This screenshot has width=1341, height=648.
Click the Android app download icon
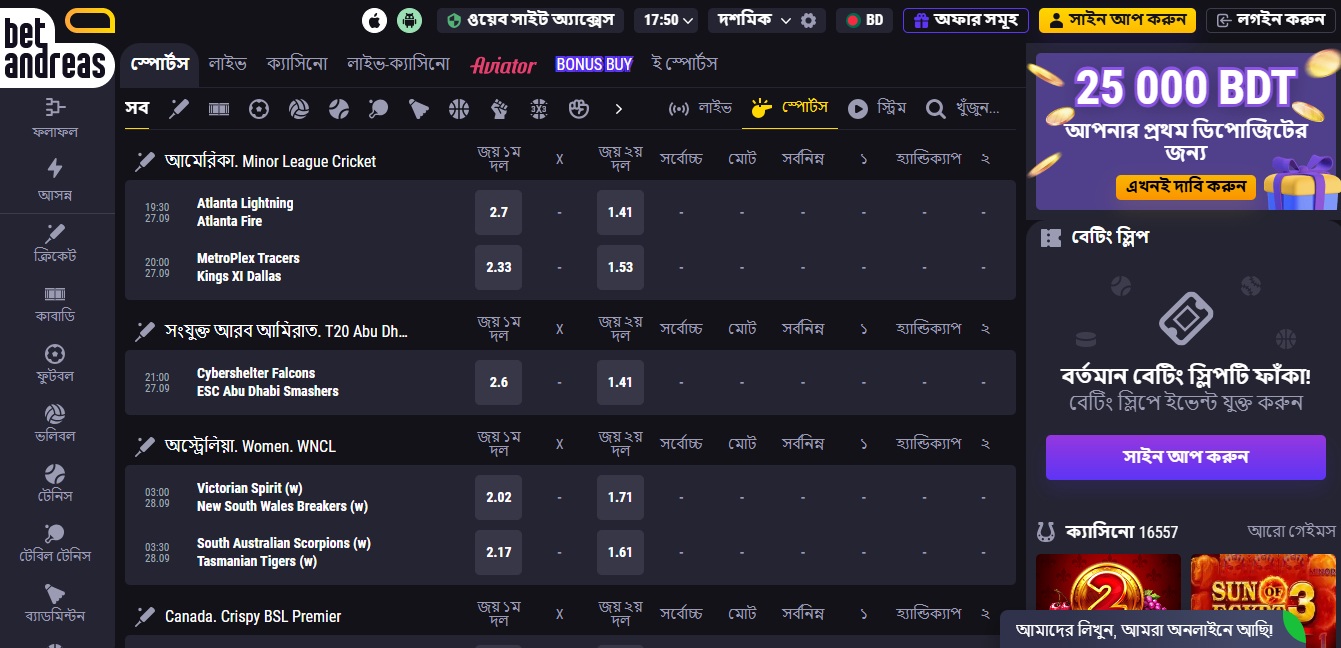[409, 20]
